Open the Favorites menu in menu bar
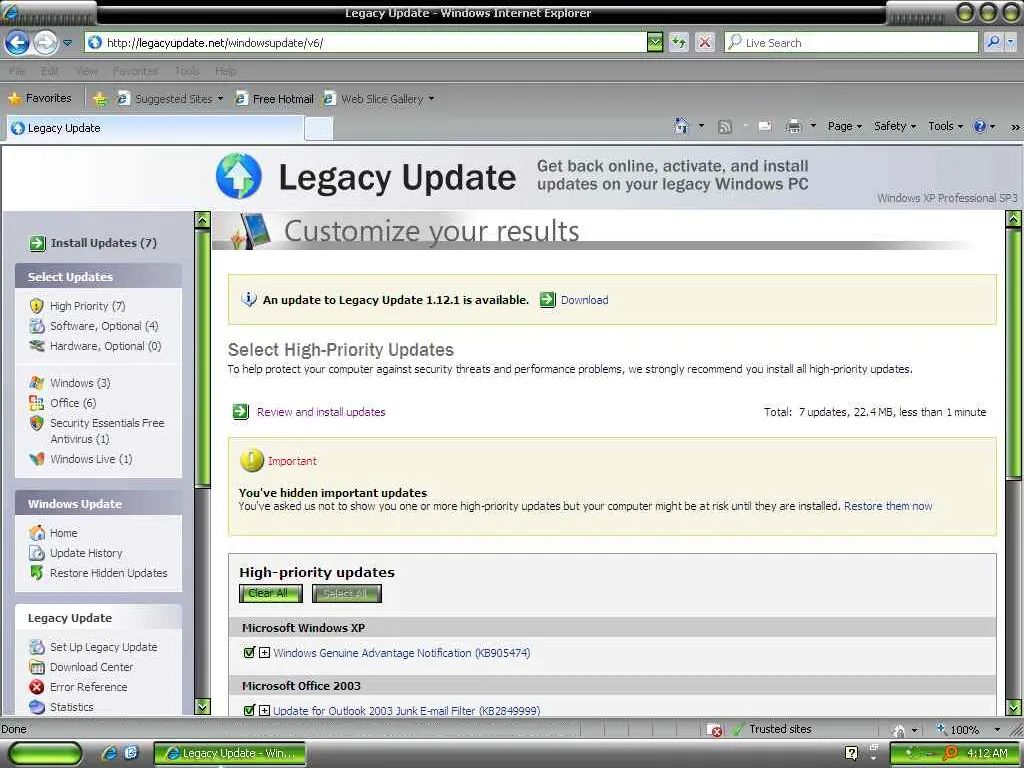 135,71
